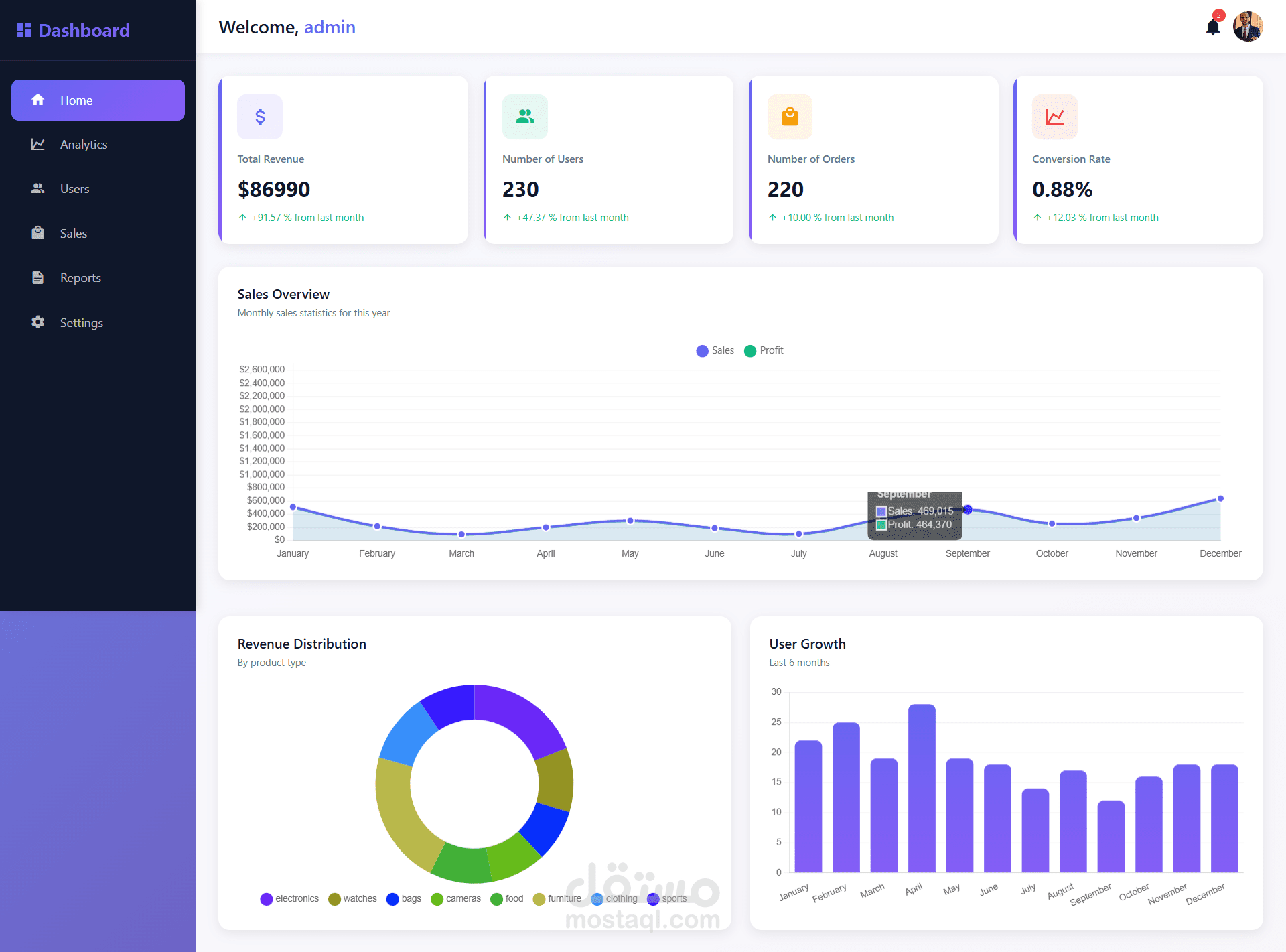The image size is (1286, 952).
Task: Toggle the Sales series in chart legend
Action: tap(715, 350)
